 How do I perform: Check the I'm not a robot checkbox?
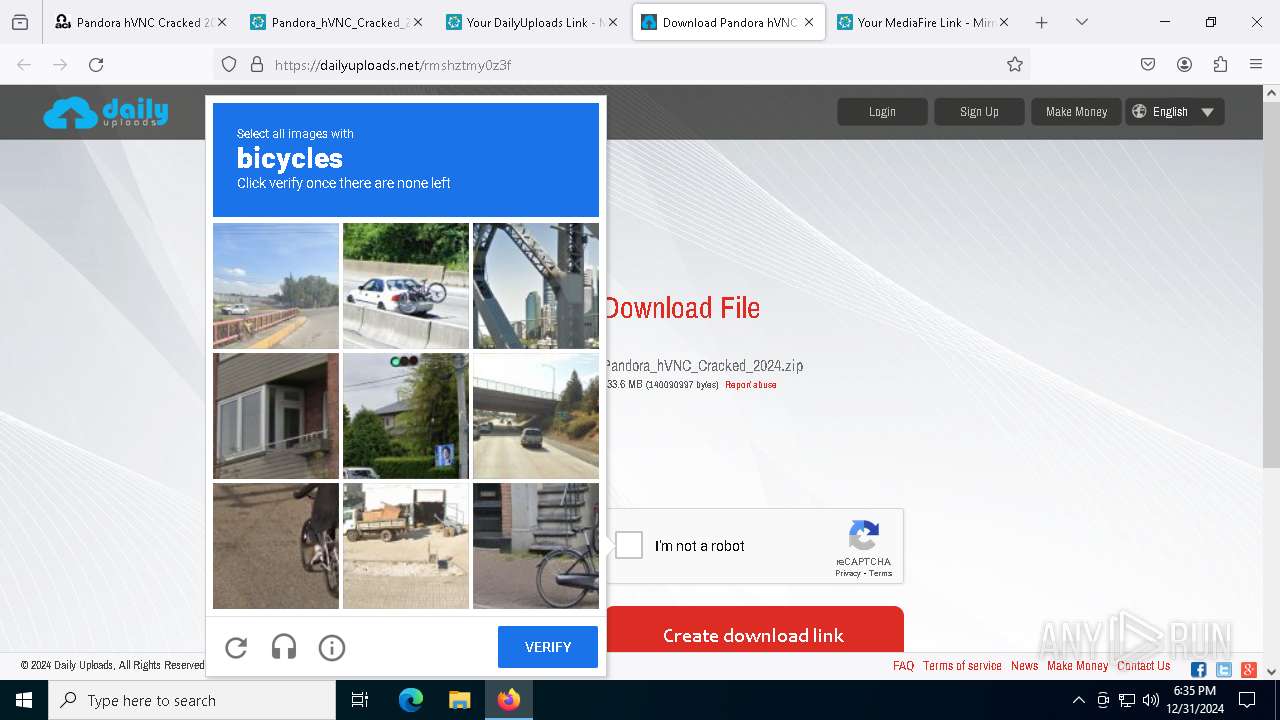click(x=629, y=545)
